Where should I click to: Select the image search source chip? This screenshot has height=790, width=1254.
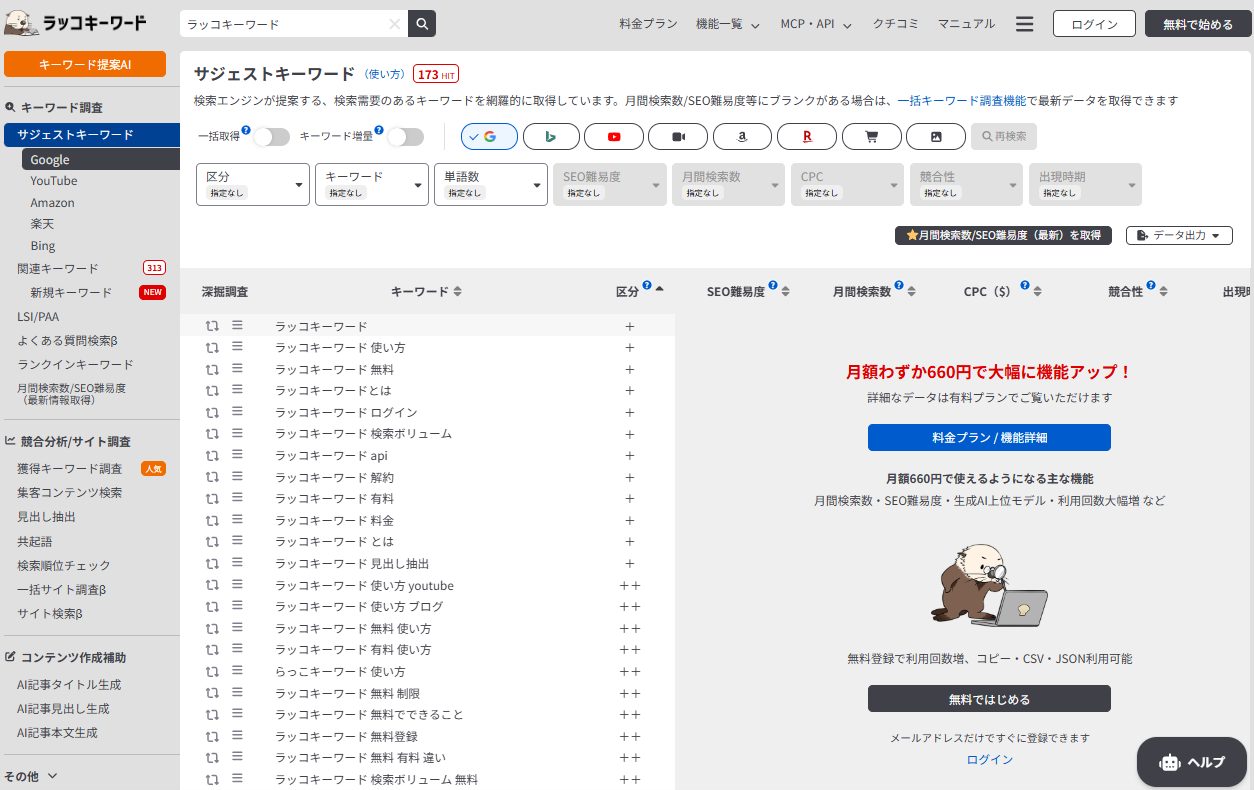936,136
